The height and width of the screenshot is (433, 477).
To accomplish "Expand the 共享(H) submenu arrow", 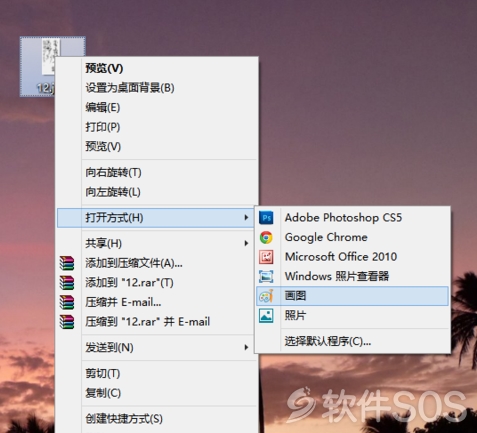I will coord(246,243).
